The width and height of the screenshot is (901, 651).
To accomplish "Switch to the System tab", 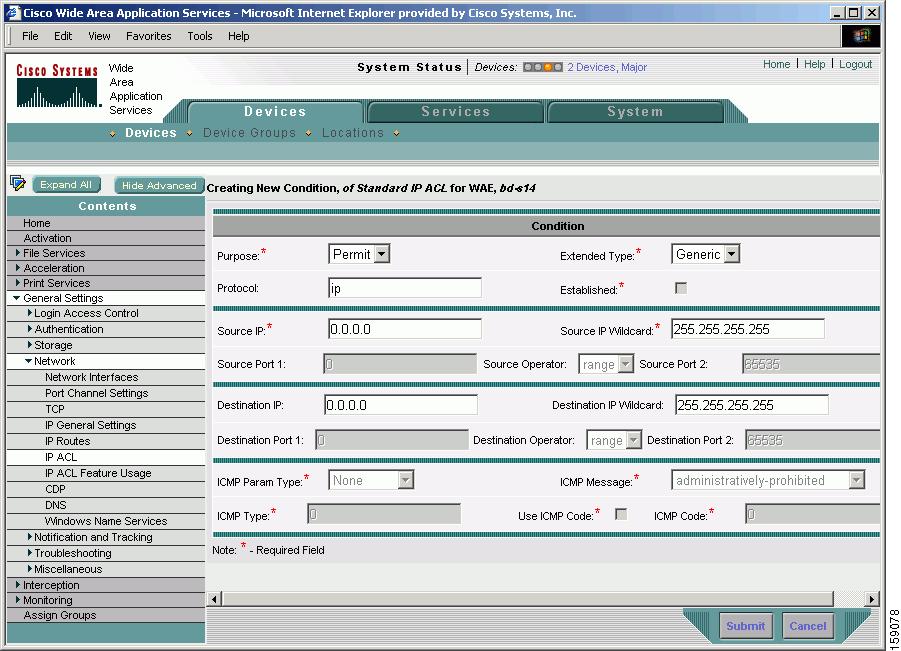I will [x=635, y=111].
